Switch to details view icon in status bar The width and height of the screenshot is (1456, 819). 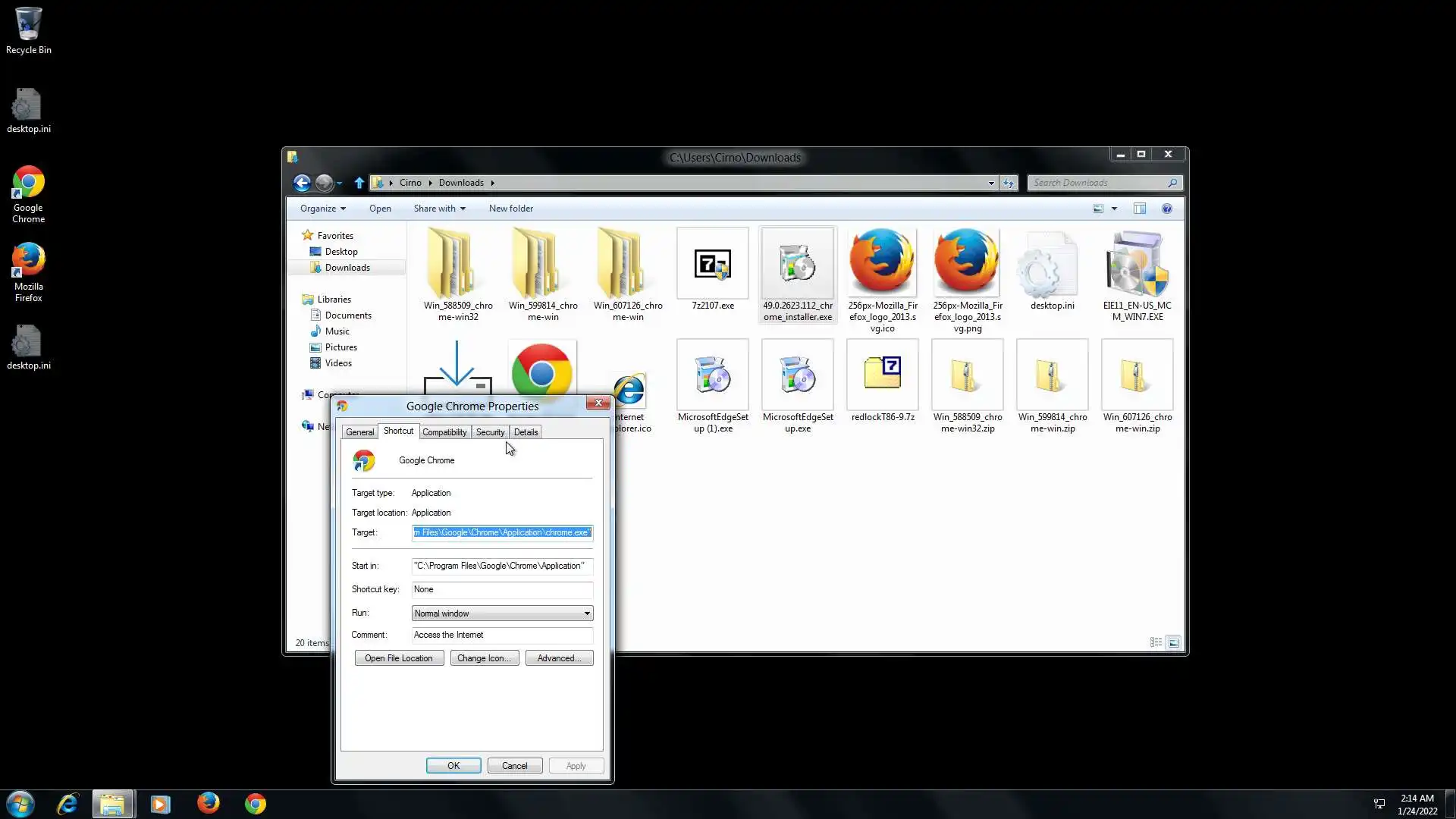[x=1156, y=642]
